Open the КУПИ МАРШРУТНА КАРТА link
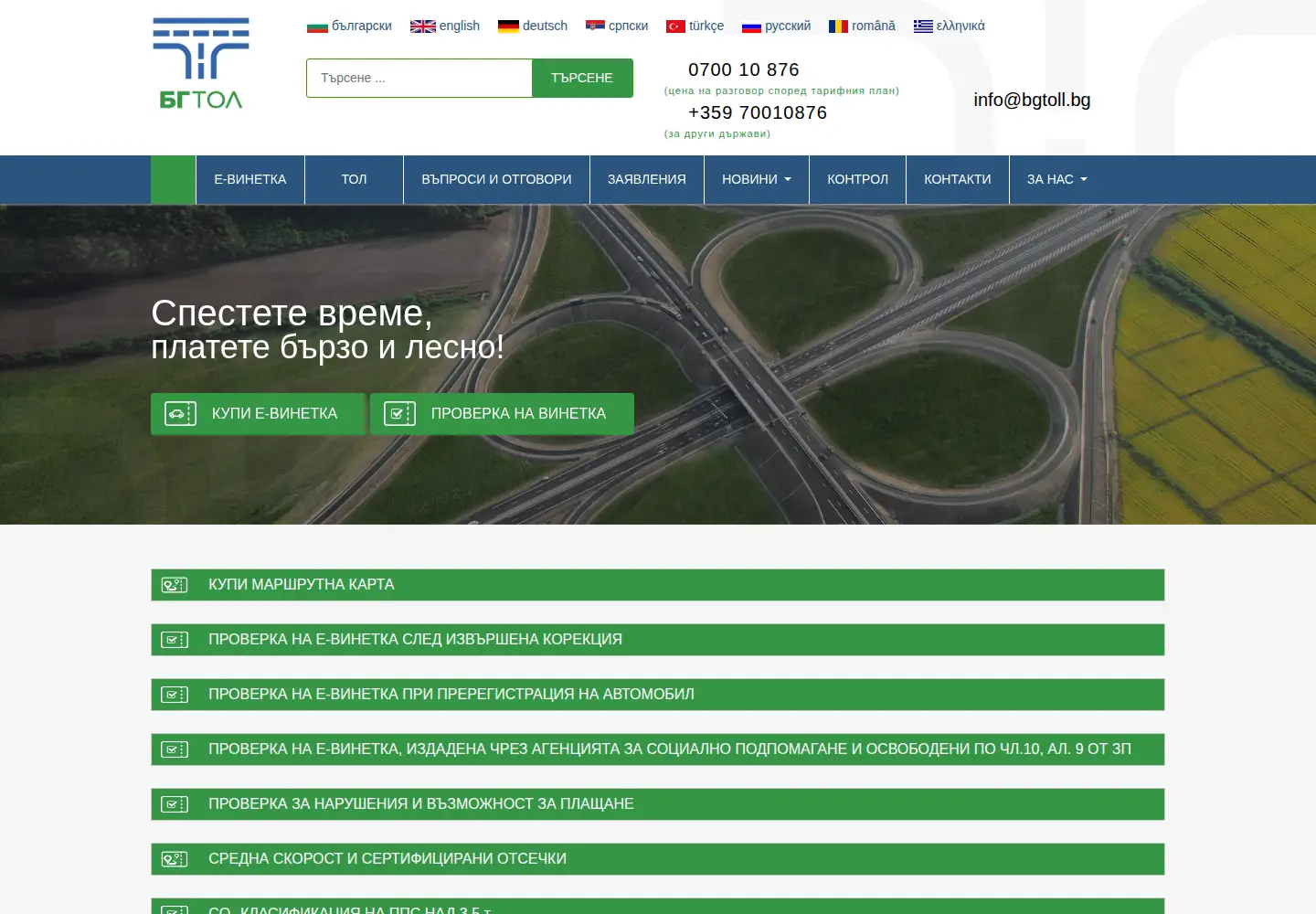The height and width of the screenshot is (914, 1316). [658, 585]
